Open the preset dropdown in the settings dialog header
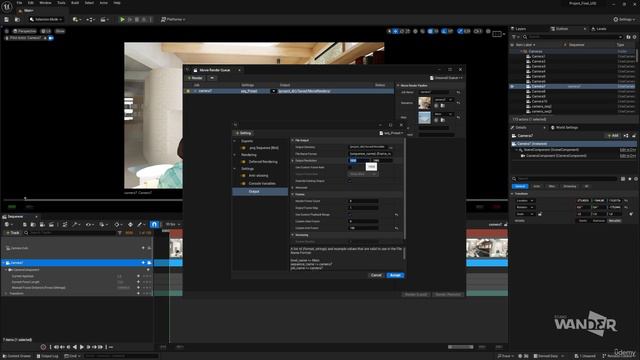Viewport: 640px width, 360px height. (x=391, y=133)
